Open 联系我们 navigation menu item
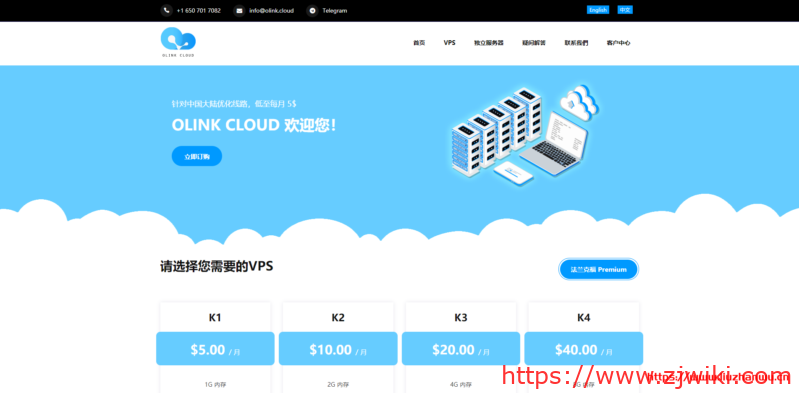799x393 pixels. (x=576, y=43)
